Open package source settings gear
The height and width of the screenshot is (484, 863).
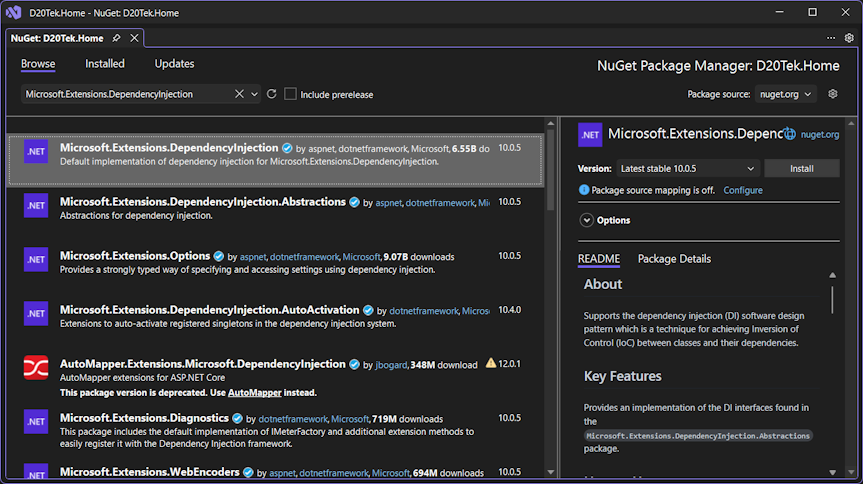pos(833,94)
